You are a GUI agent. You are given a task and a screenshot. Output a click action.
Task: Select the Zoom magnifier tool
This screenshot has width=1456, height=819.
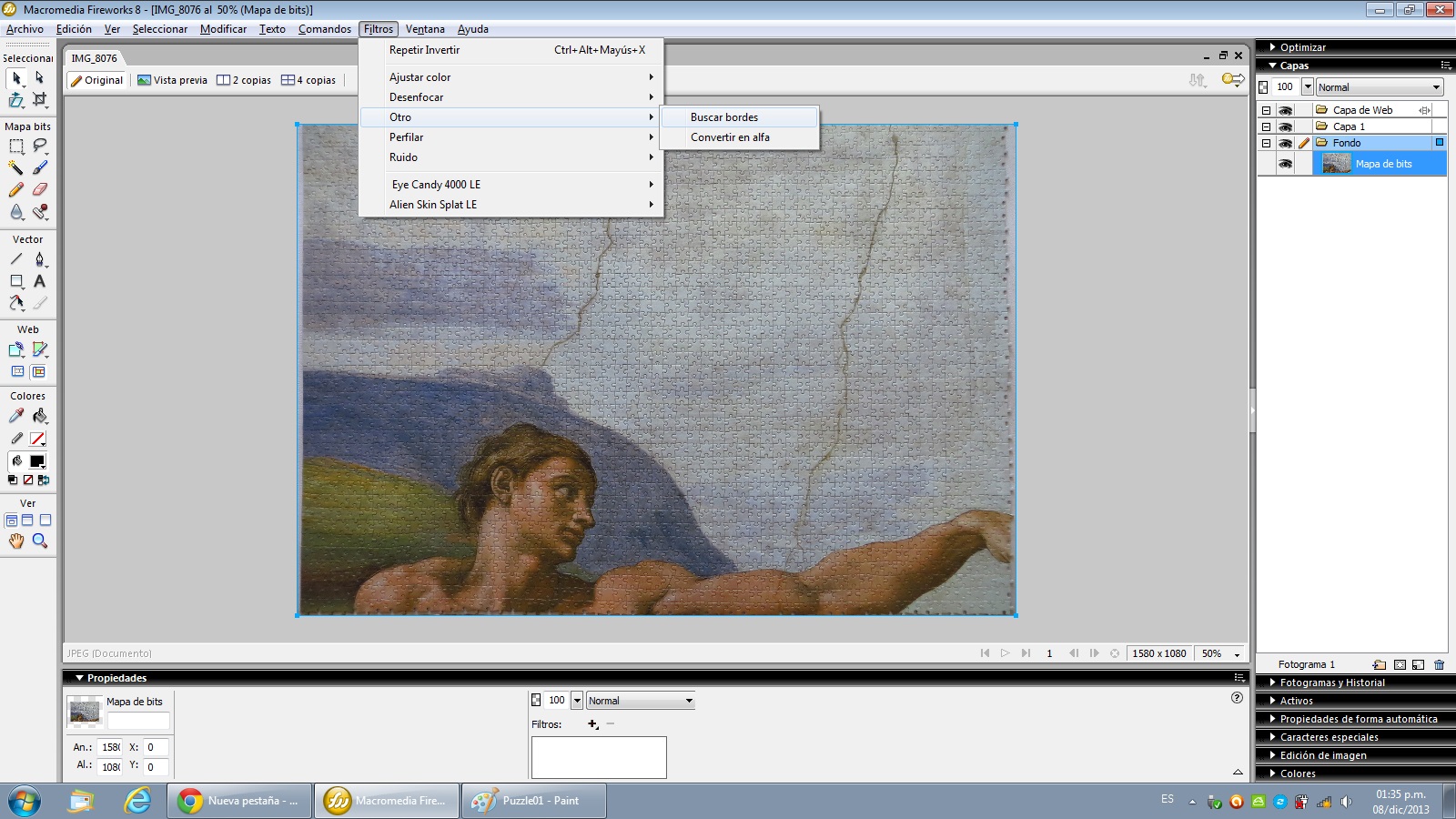coord(39,541)
